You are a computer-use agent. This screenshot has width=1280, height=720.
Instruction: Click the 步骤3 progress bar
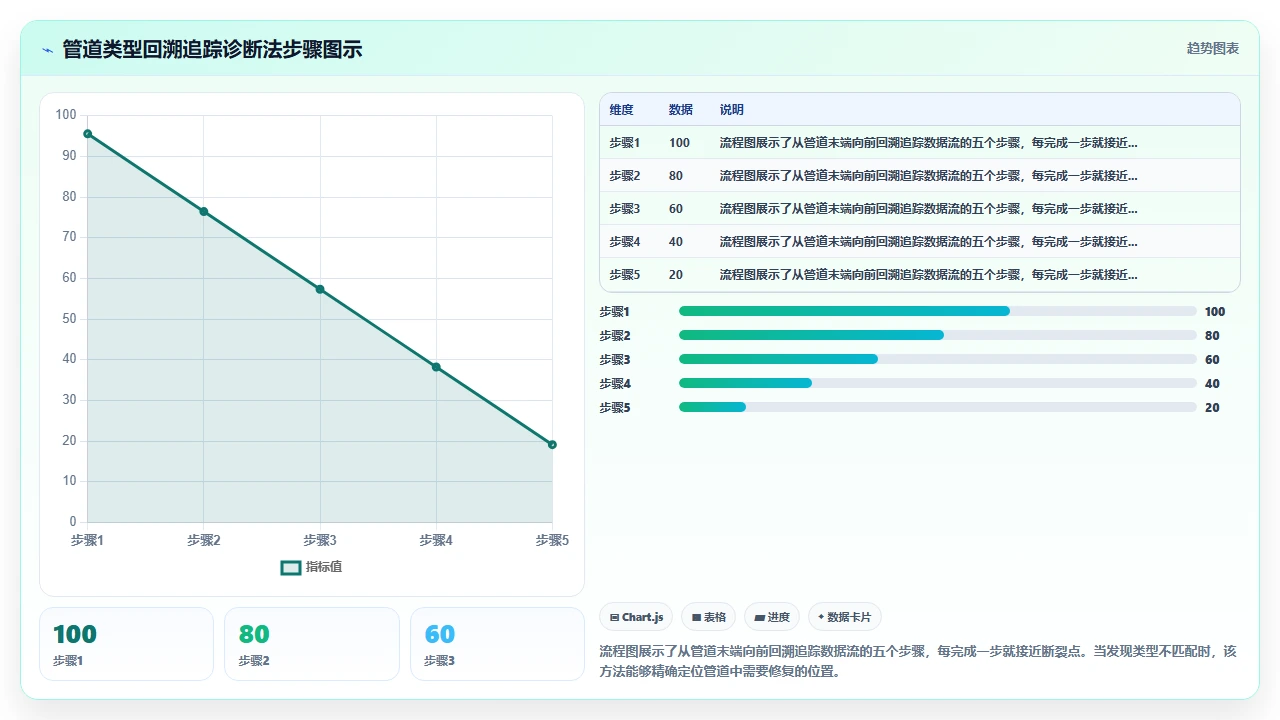(x=938, y=359)
